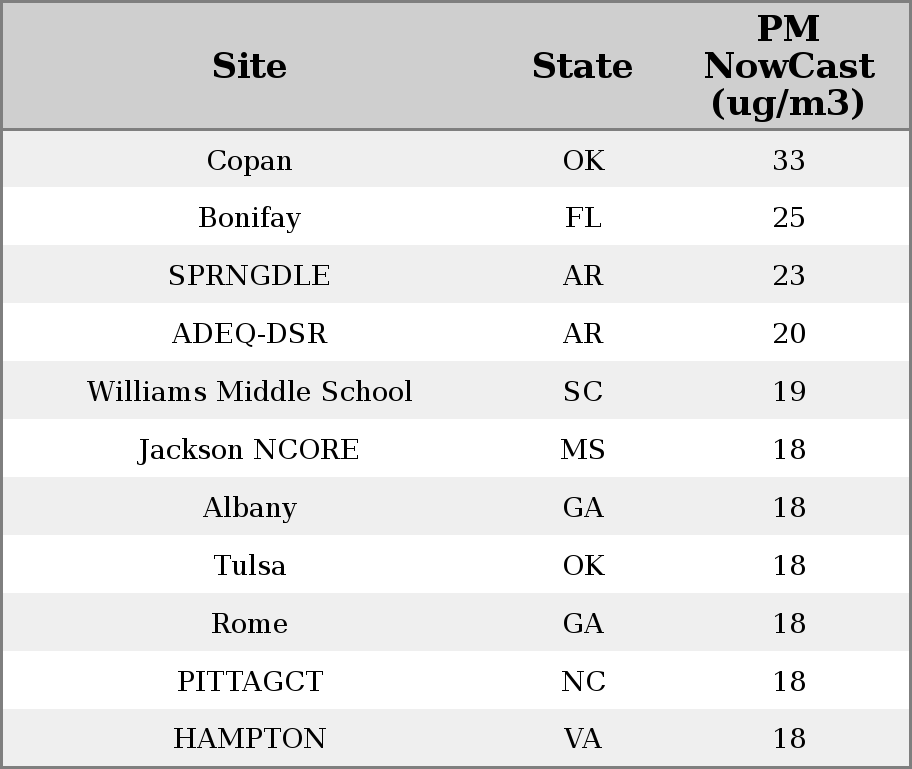Viewport: 912px width, 769px height.
Task: Select the FL state cell
Action: [x=583, y=218]
